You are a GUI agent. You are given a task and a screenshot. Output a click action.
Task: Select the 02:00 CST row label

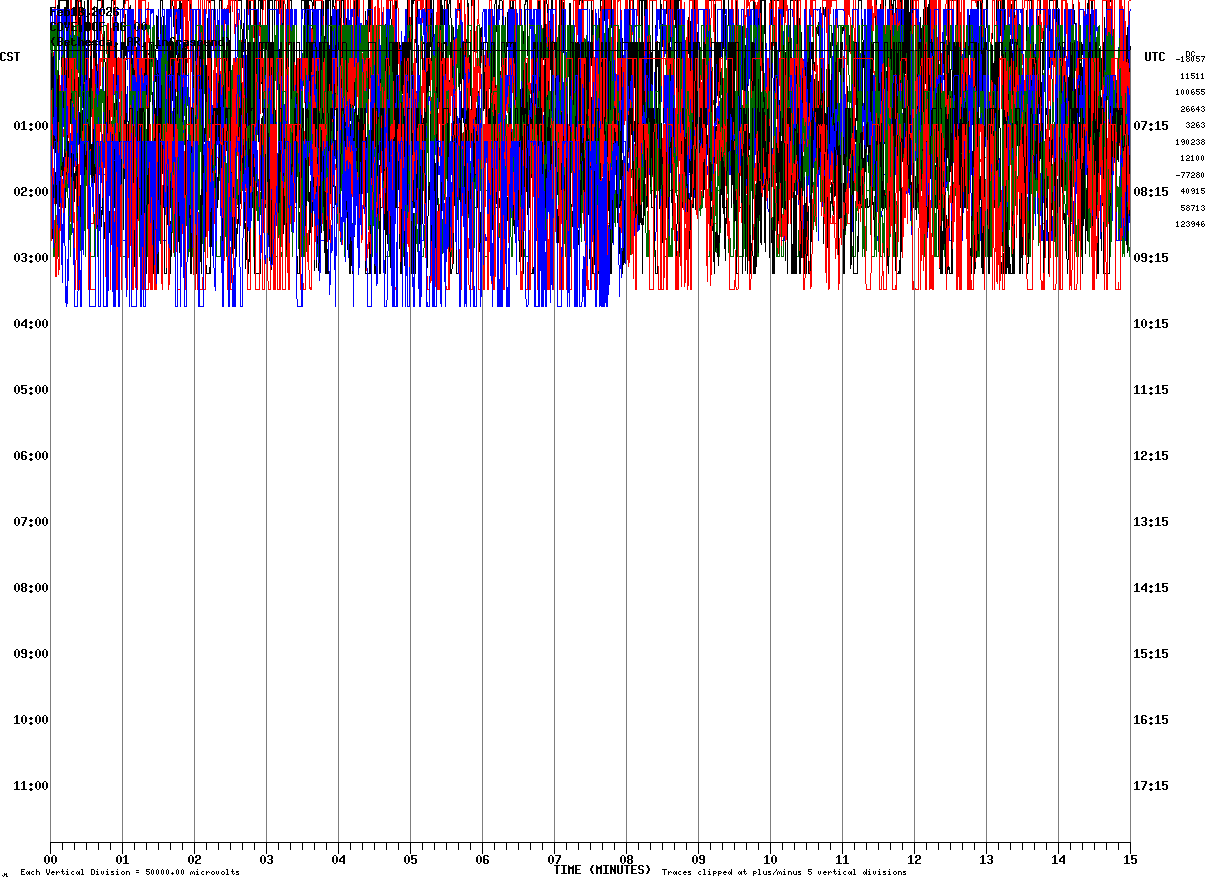[31, 192]
